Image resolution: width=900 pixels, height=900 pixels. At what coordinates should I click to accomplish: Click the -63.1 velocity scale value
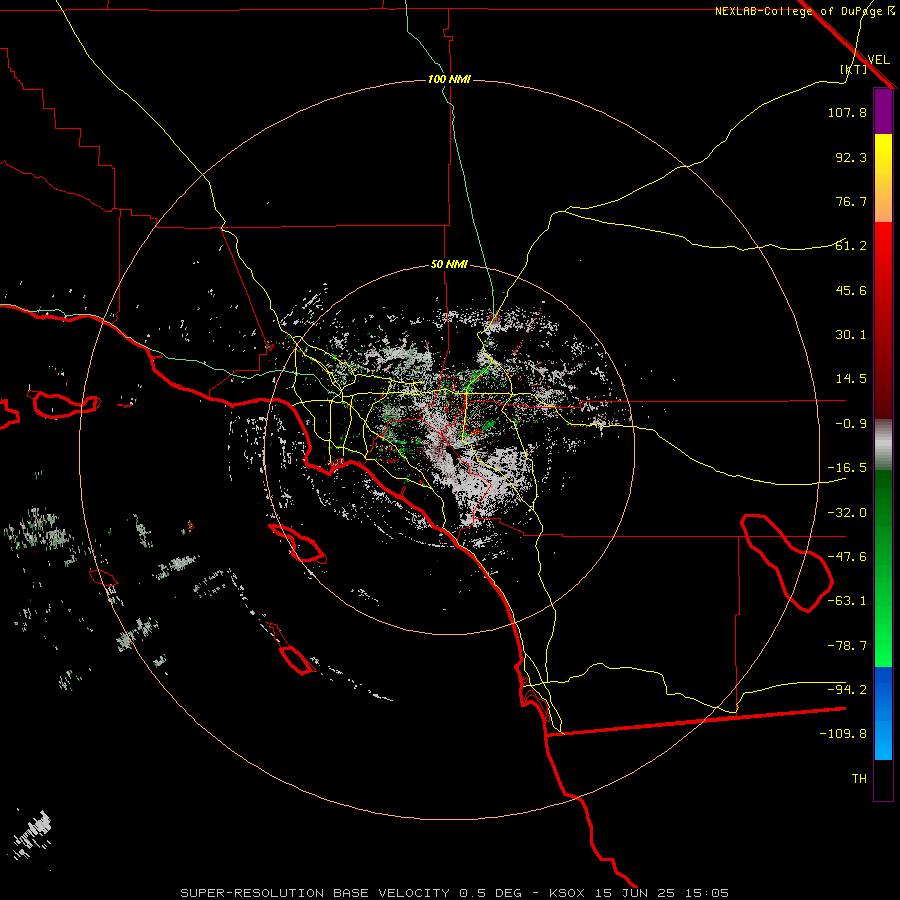pos(847,601)
